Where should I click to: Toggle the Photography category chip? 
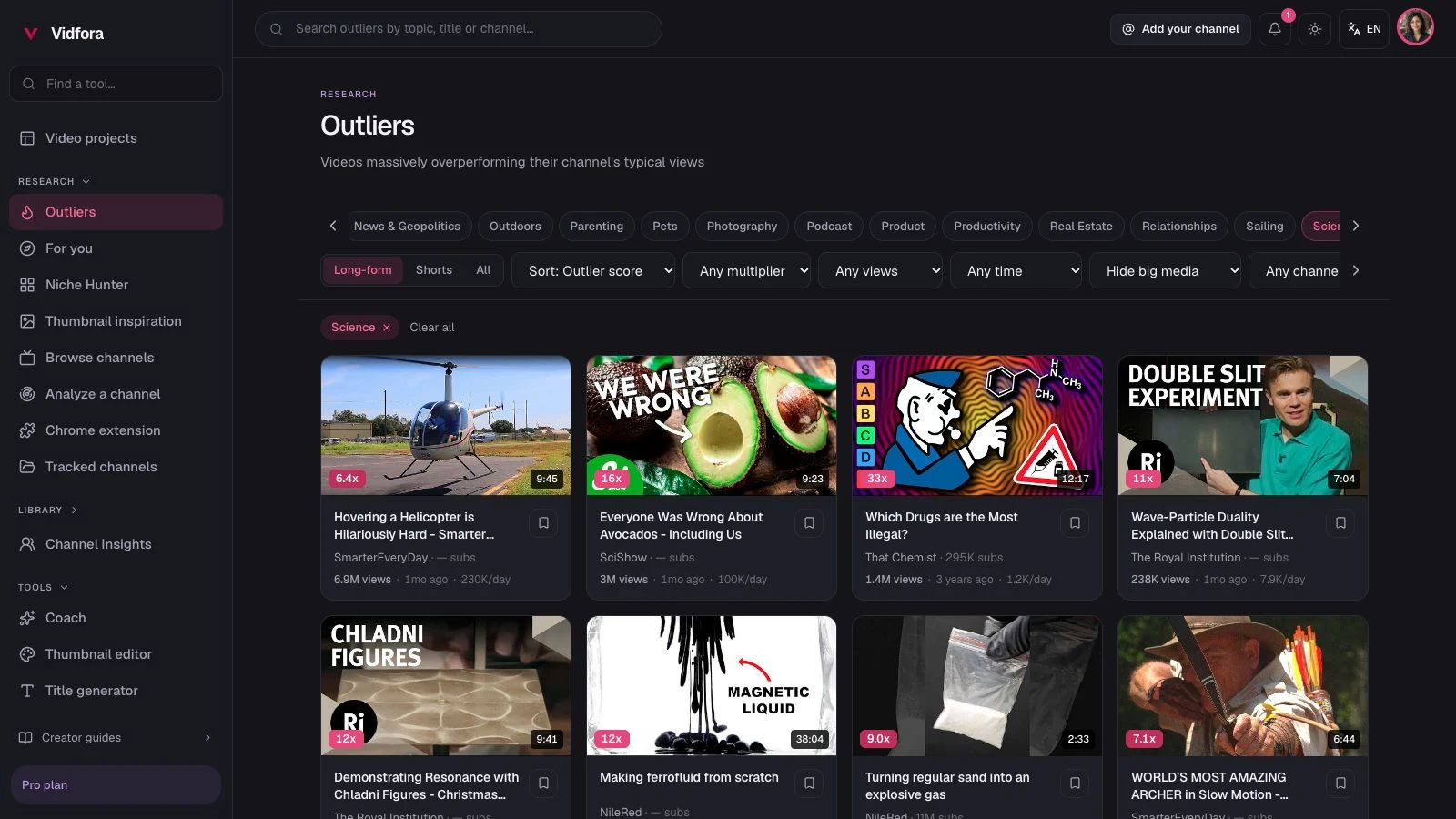click(742, 227)
